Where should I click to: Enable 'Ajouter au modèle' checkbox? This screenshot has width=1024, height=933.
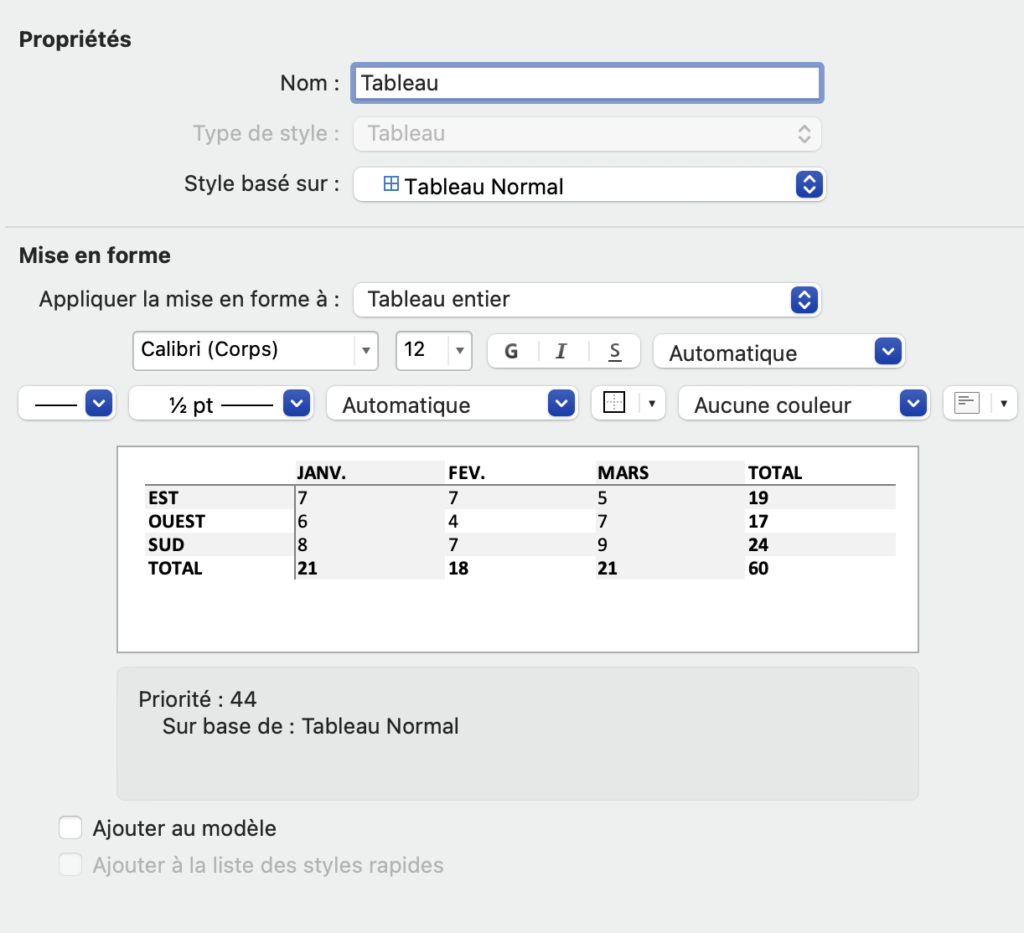coord(71,827)
